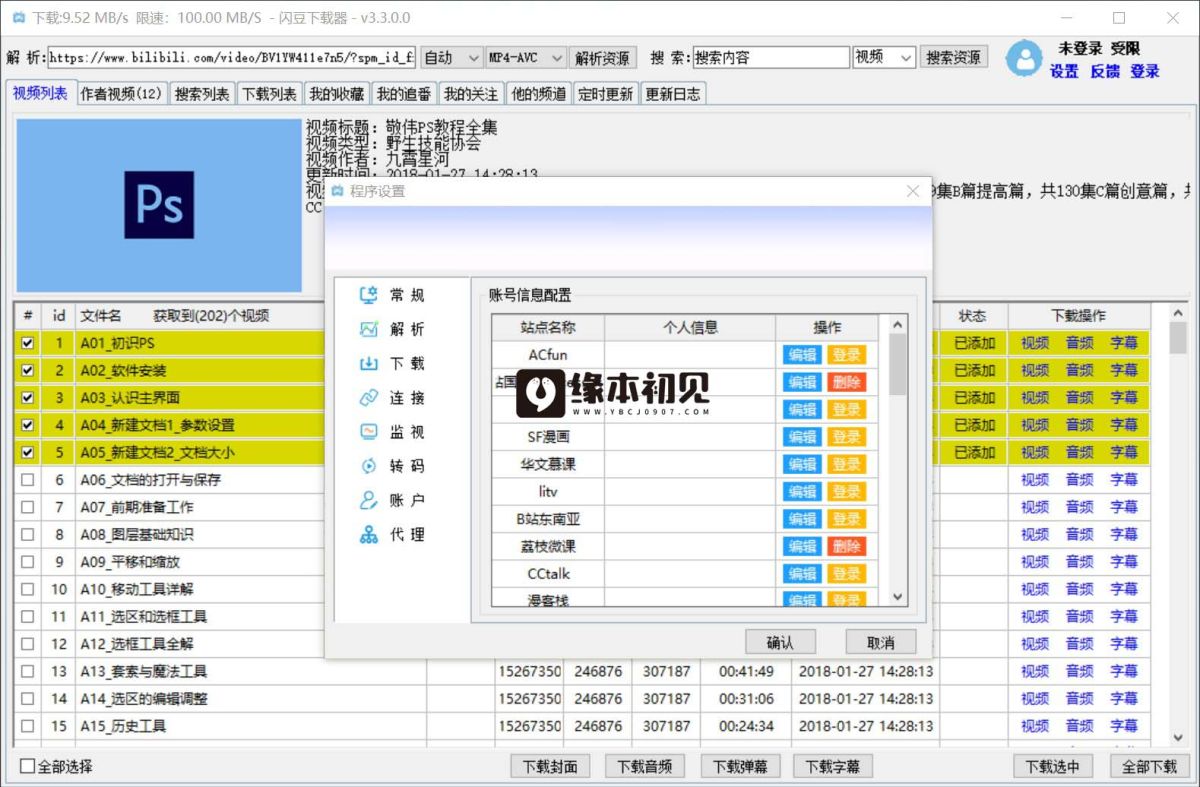Click 字幕 link in row A15_历史工具

pos(1124,726)
